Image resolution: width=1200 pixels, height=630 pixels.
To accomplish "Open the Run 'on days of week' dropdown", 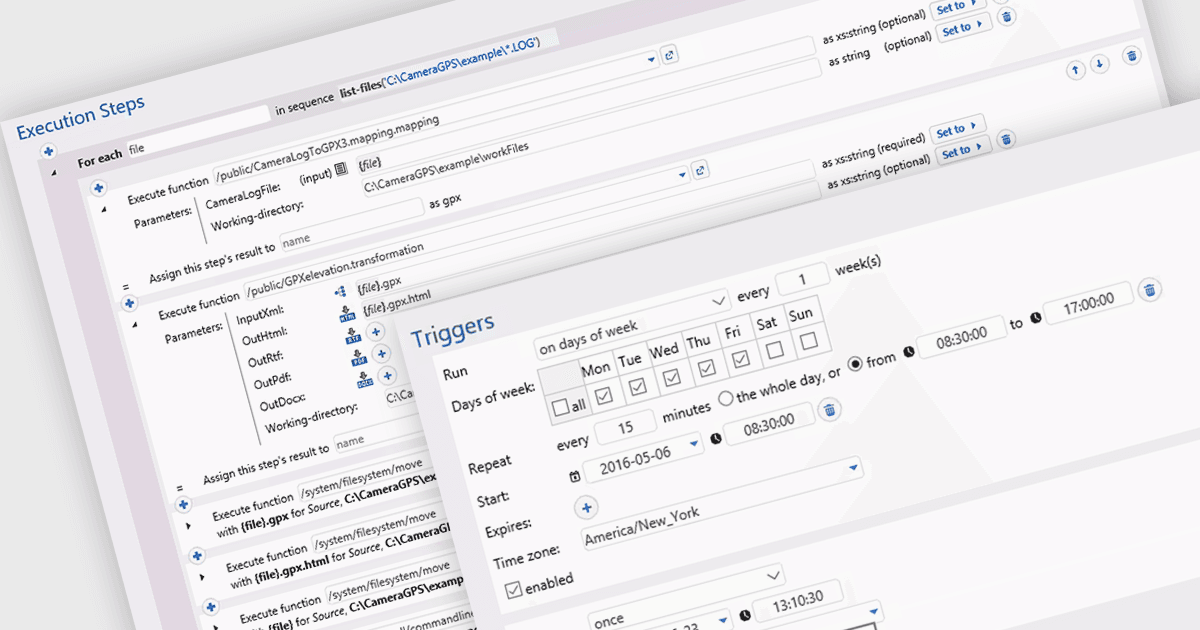I will pyautogui.click(x=631, y=325).
